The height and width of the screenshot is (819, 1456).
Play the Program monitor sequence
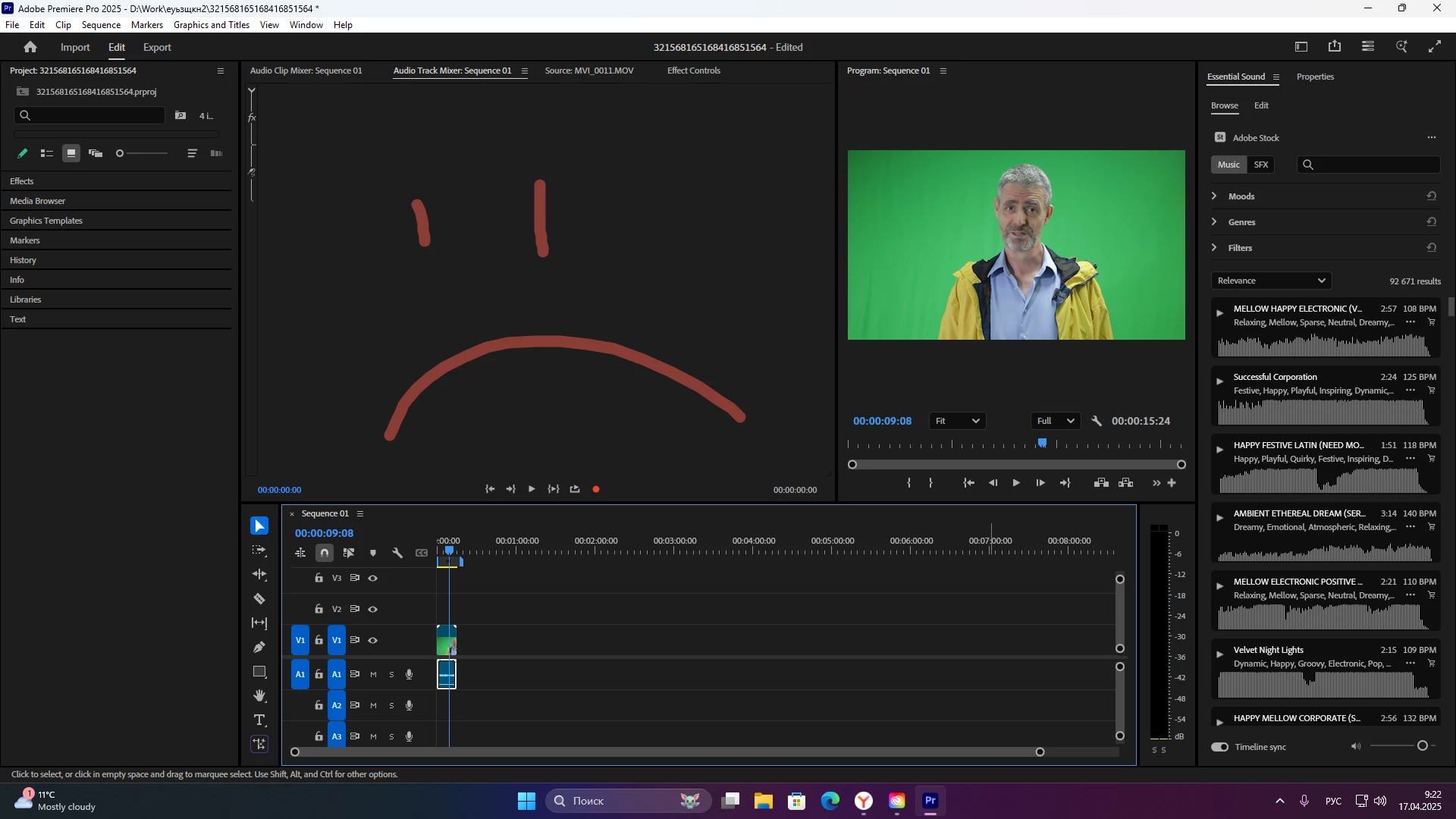coord(1016,483)
